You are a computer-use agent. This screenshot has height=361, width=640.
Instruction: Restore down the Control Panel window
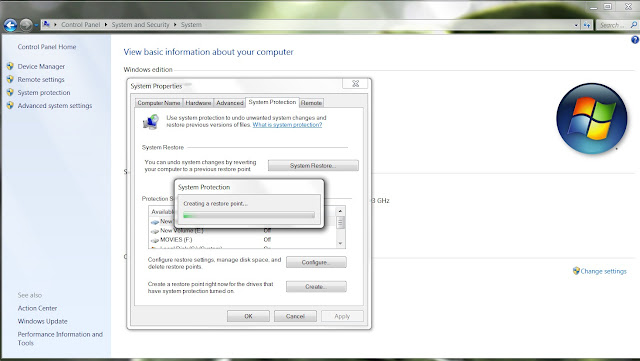pos(607,6)
